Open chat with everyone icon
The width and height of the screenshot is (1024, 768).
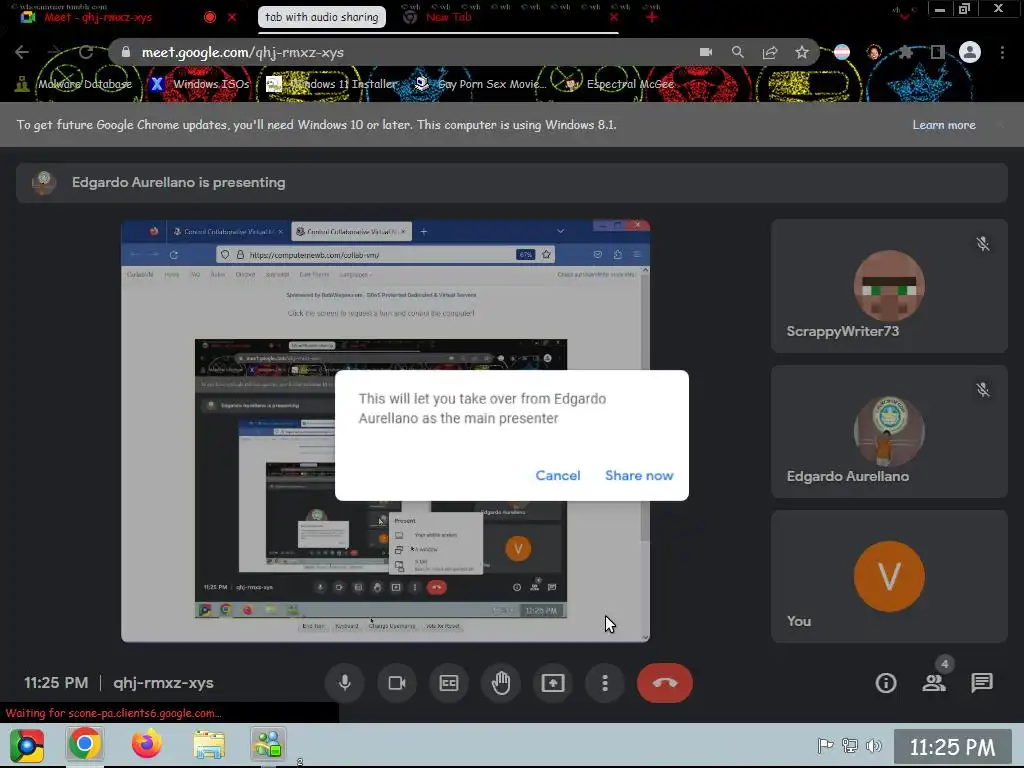[982, 683]
